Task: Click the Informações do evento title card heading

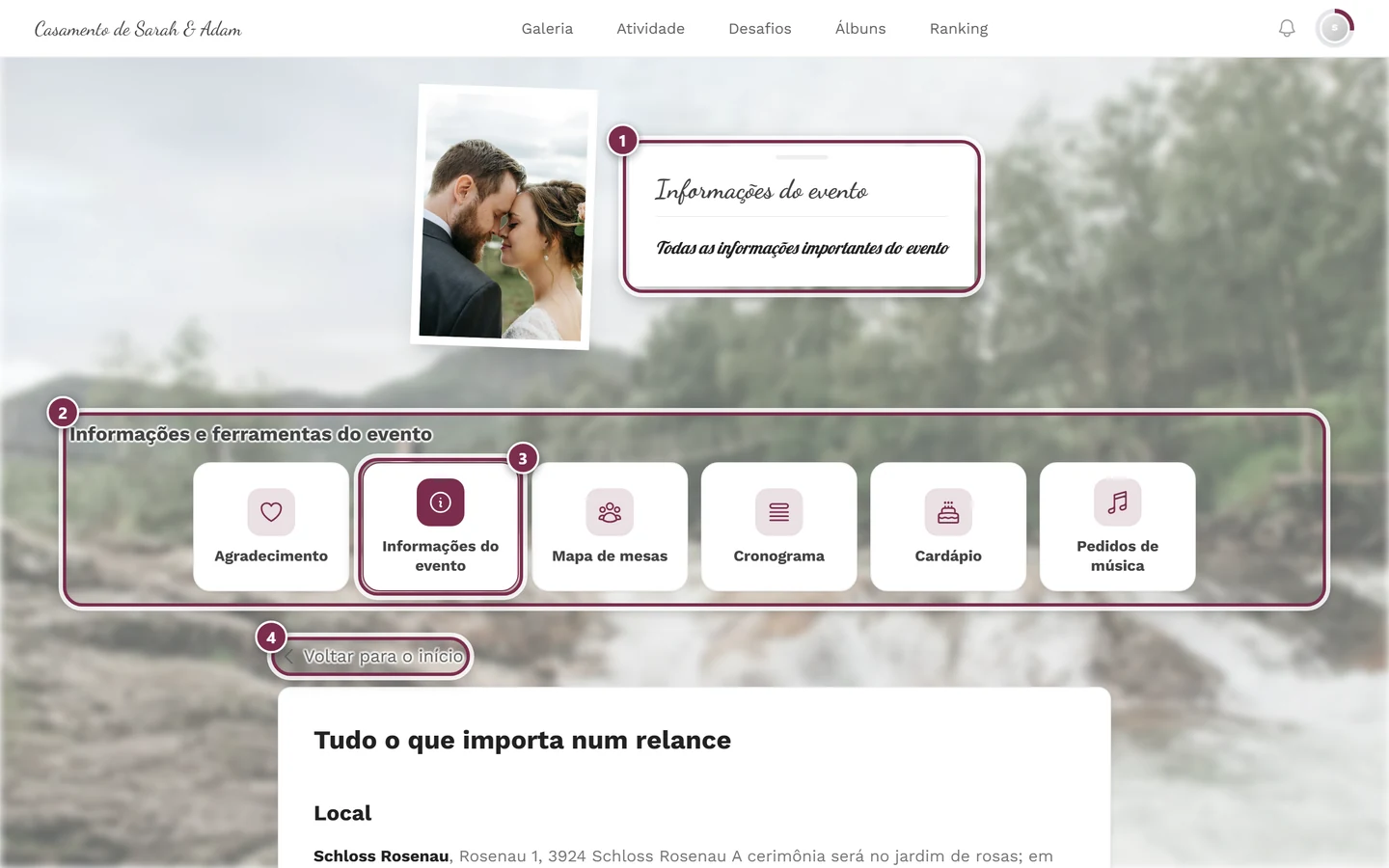Action: [x=761, y=190]
